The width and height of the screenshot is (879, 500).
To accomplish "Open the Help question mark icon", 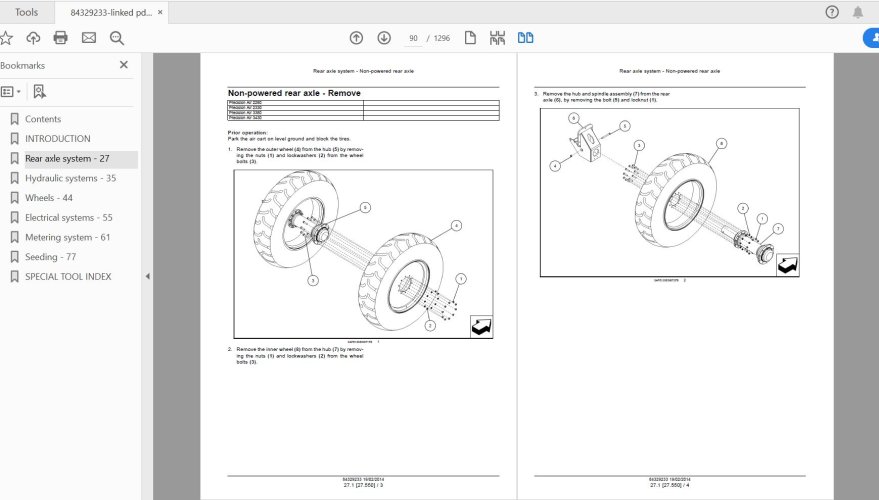I will click(832, 12).
